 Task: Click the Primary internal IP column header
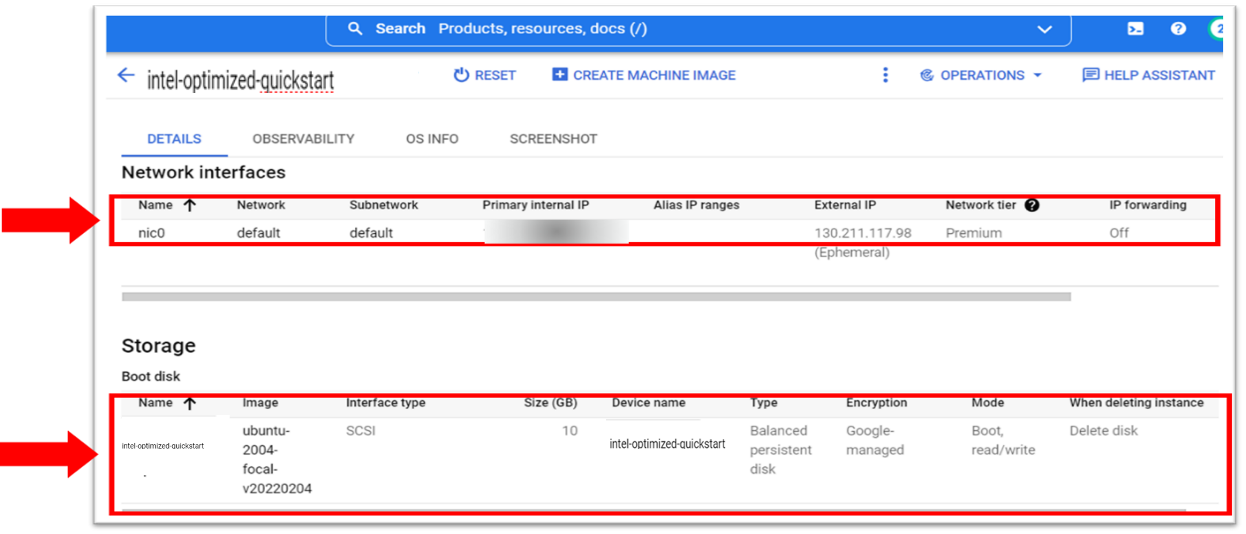pyautogui.click(x=536, y=205)
